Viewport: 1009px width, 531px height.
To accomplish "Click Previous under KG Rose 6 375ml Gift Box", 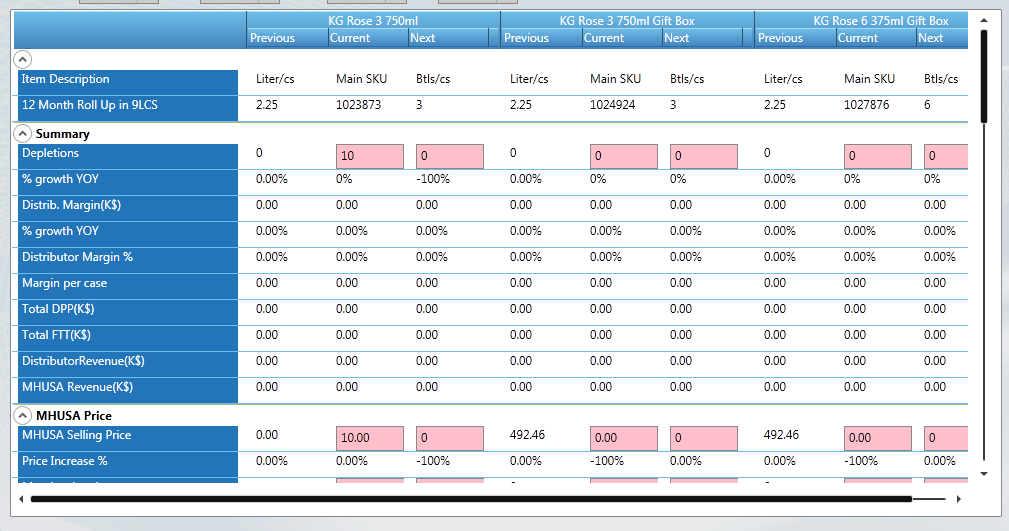I will 795,38.
